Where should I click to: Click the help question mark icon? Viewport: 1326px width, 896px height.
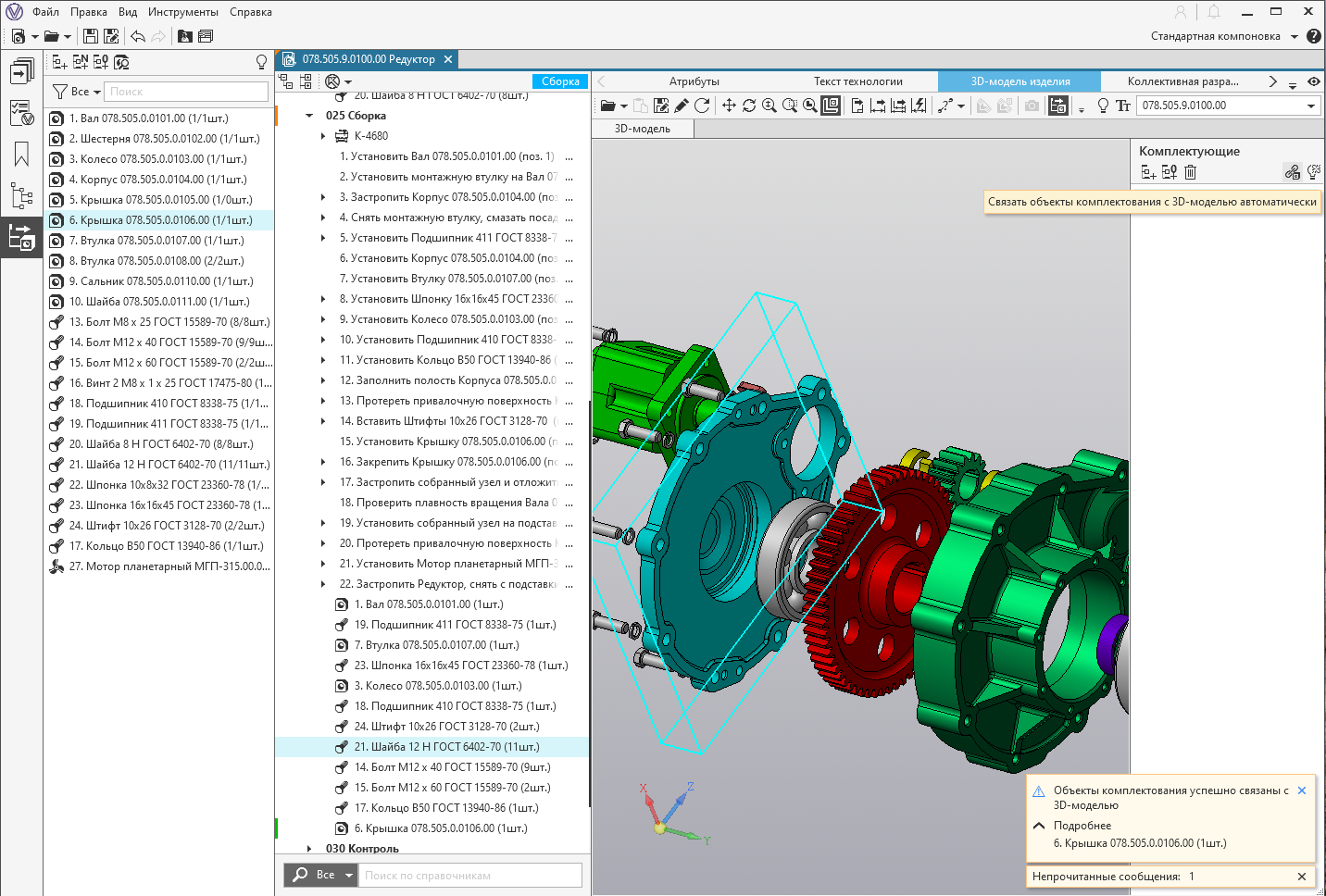[1313, 36]
